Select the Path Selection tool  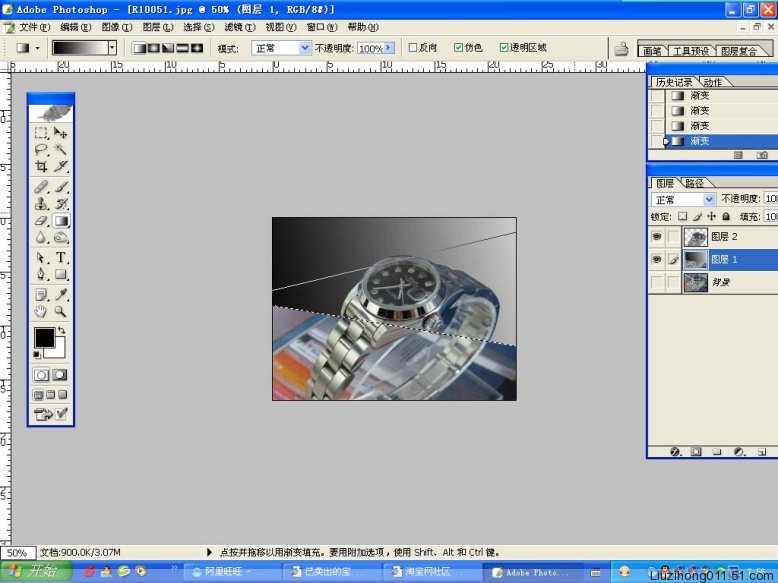[x=41, y=258]
